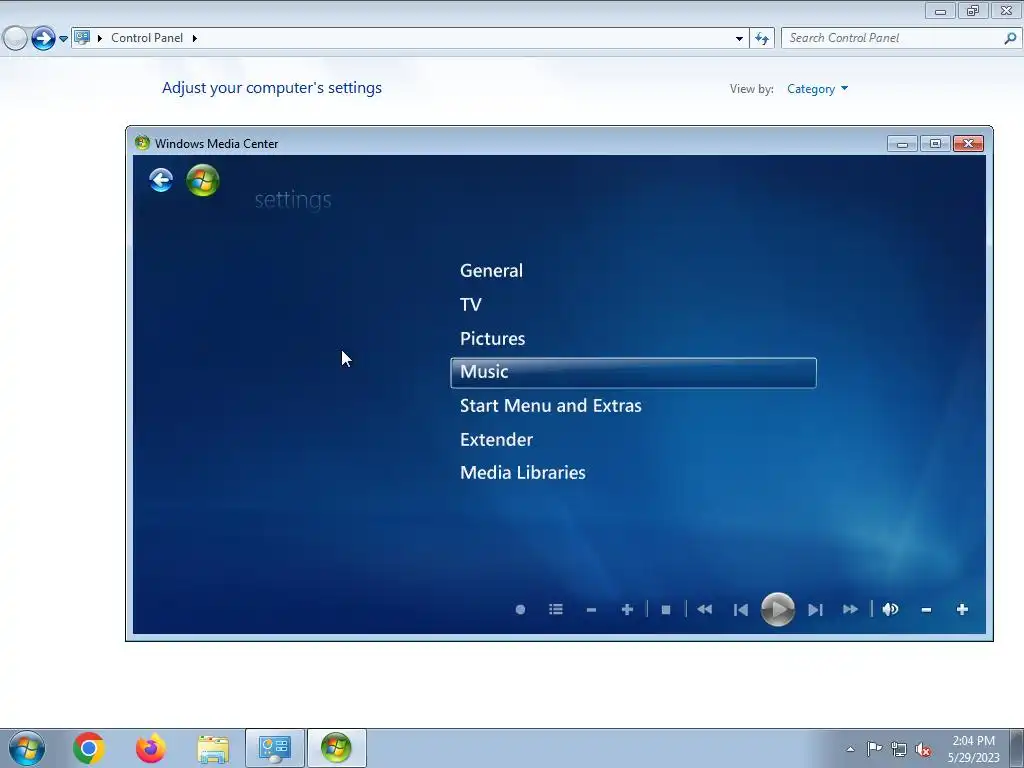Open the guide list icon

(556, 609)
